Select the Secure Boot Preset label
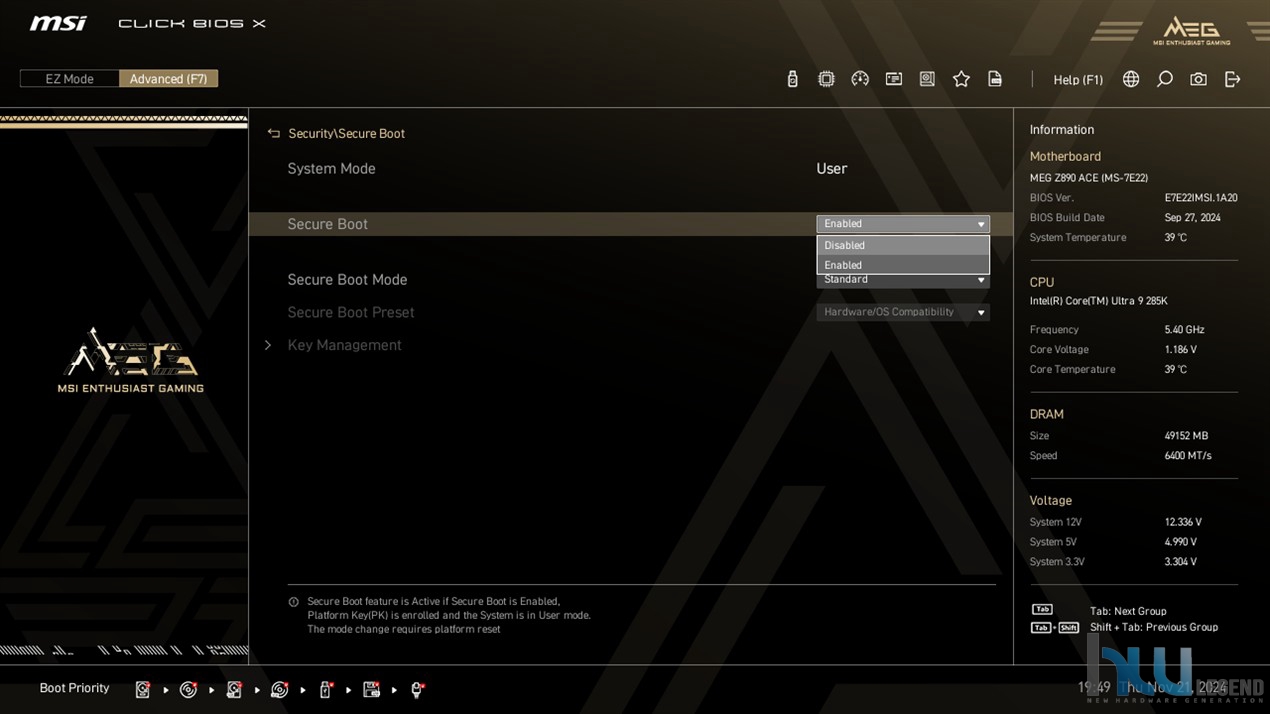1270x714 pixels. click(x=350, y=312)
